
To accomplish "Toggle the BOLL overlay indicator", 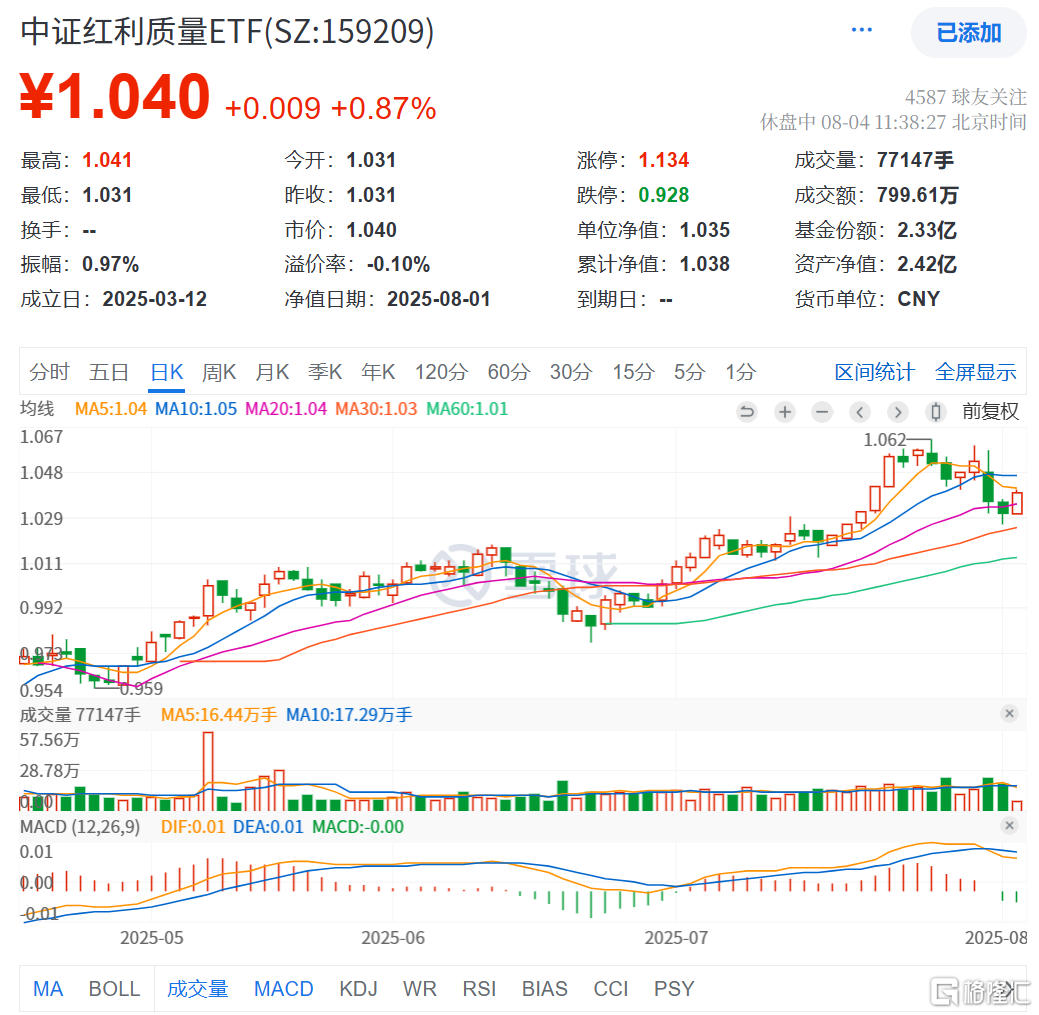I will (x=115, y=989).
